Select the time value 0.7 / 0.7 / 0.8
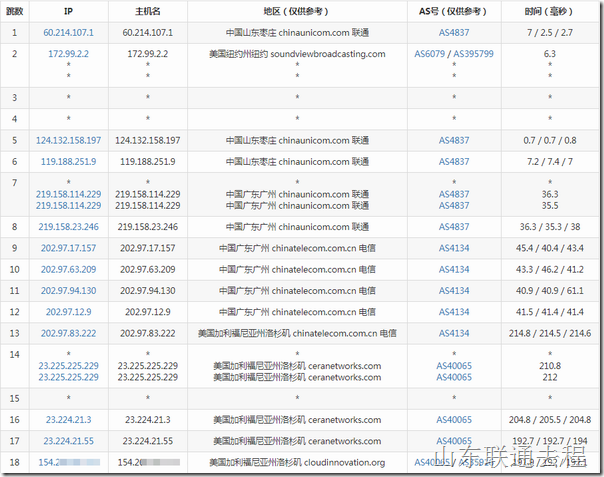Viewport: 604px width, 477px height. pos(550,141)
